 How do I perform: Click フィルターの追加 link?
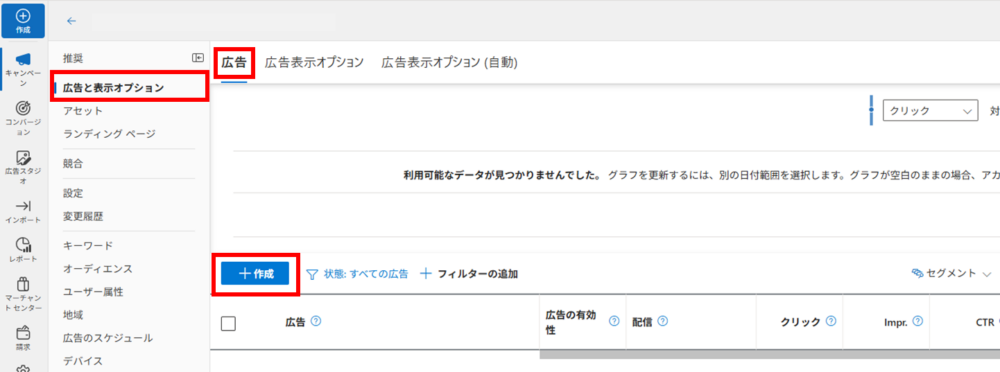(x=469, y=274)
